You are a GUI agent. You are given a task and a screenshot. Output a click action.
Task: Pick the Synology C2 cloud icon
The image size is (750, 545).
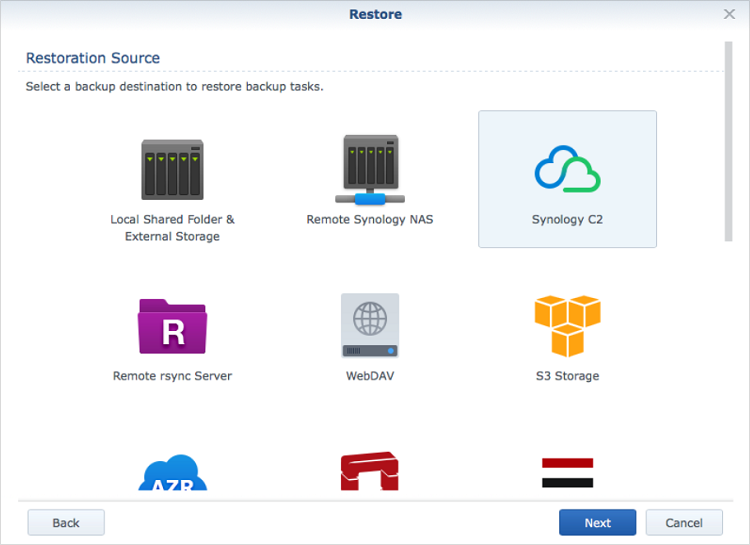tap(567, 168)
